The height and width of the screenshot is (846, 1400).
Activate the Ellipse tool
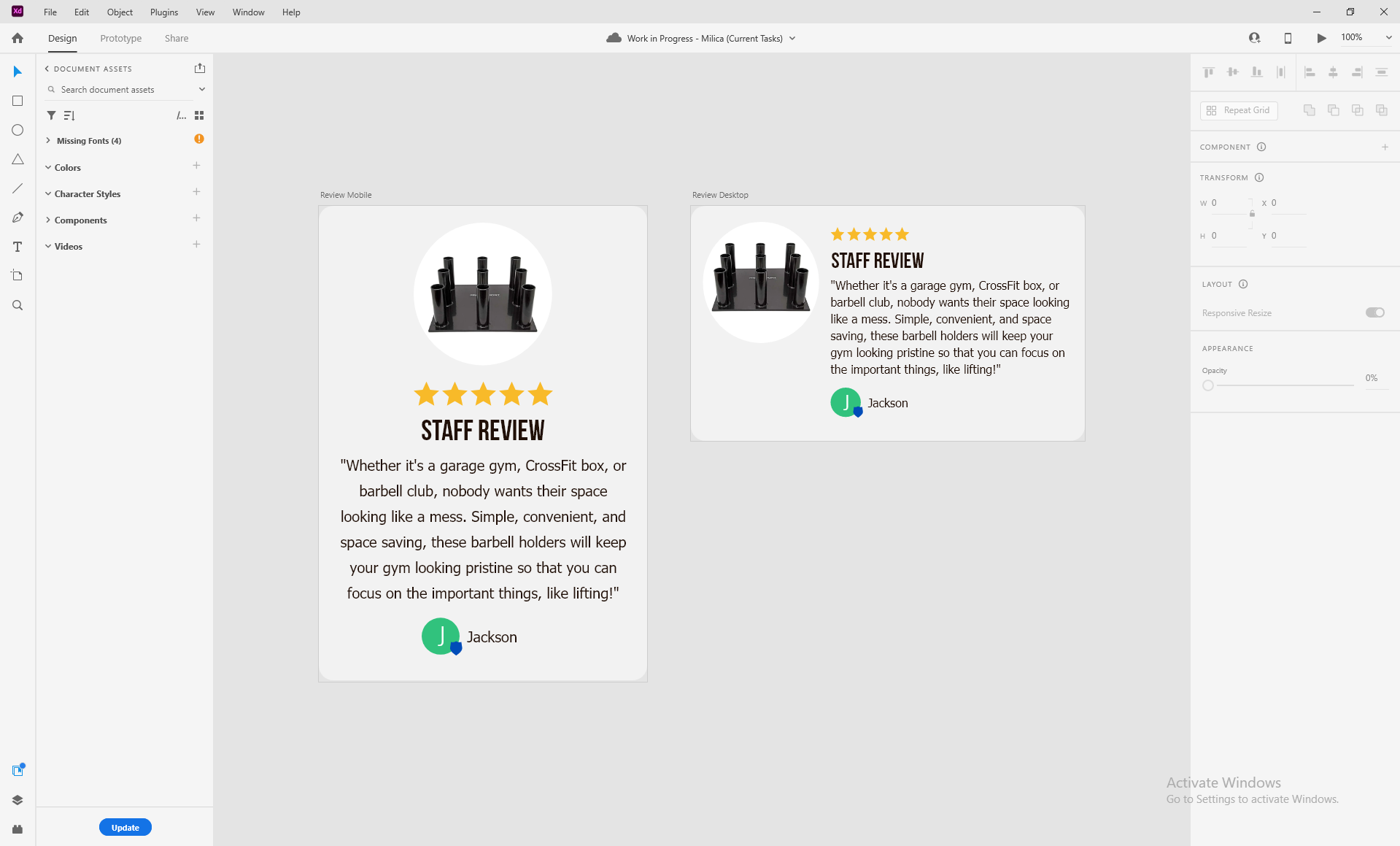17,129
